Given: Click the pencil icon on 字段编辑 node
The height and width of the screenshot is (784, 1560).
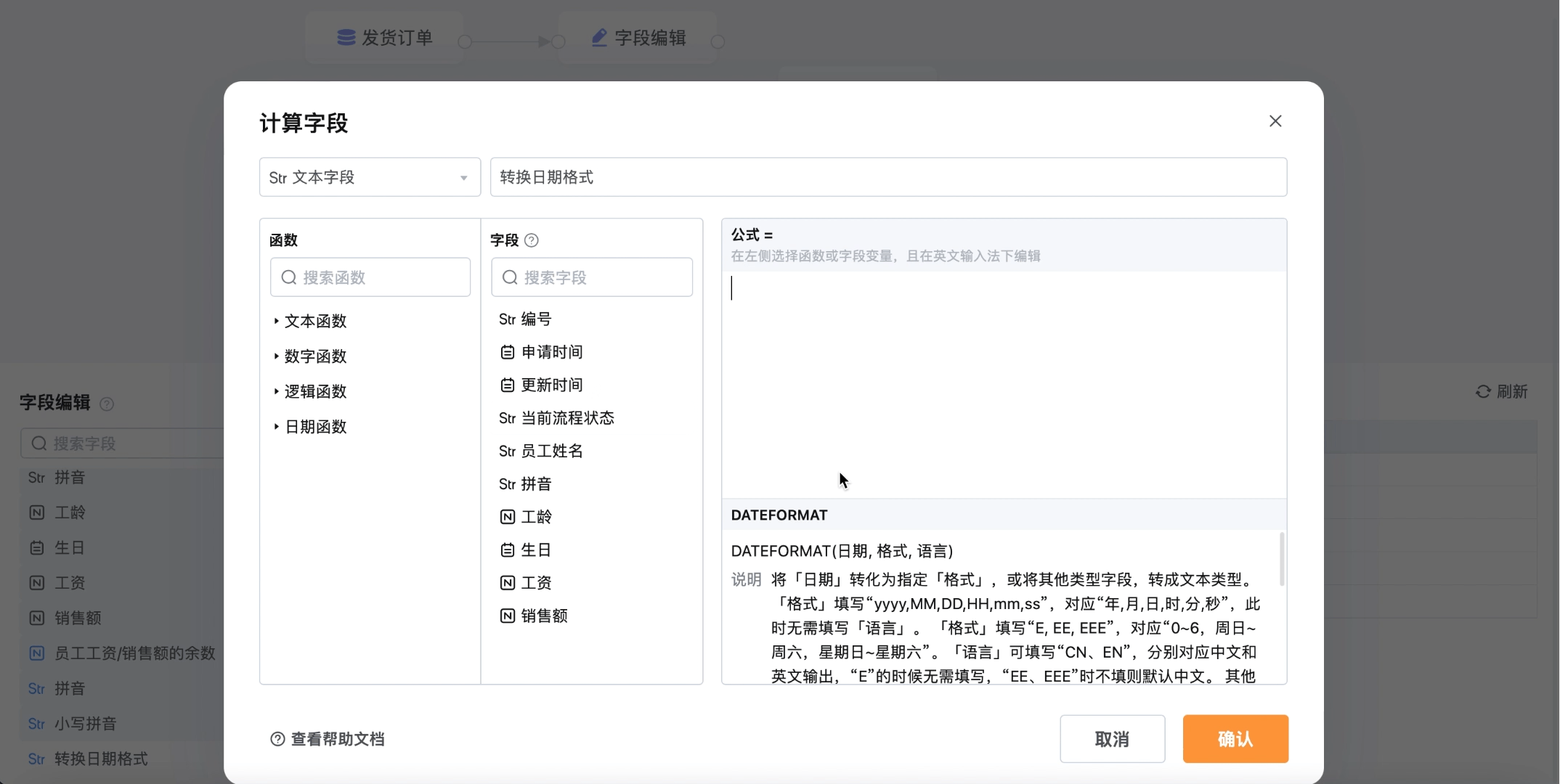Looking at the screenshot, I should (x=599, y=38).
